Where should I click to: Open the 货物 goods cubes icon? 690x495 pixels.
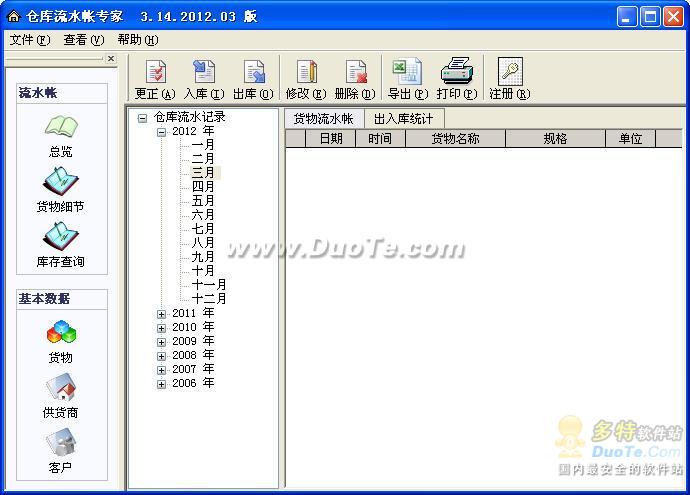(x=61, y=332)
